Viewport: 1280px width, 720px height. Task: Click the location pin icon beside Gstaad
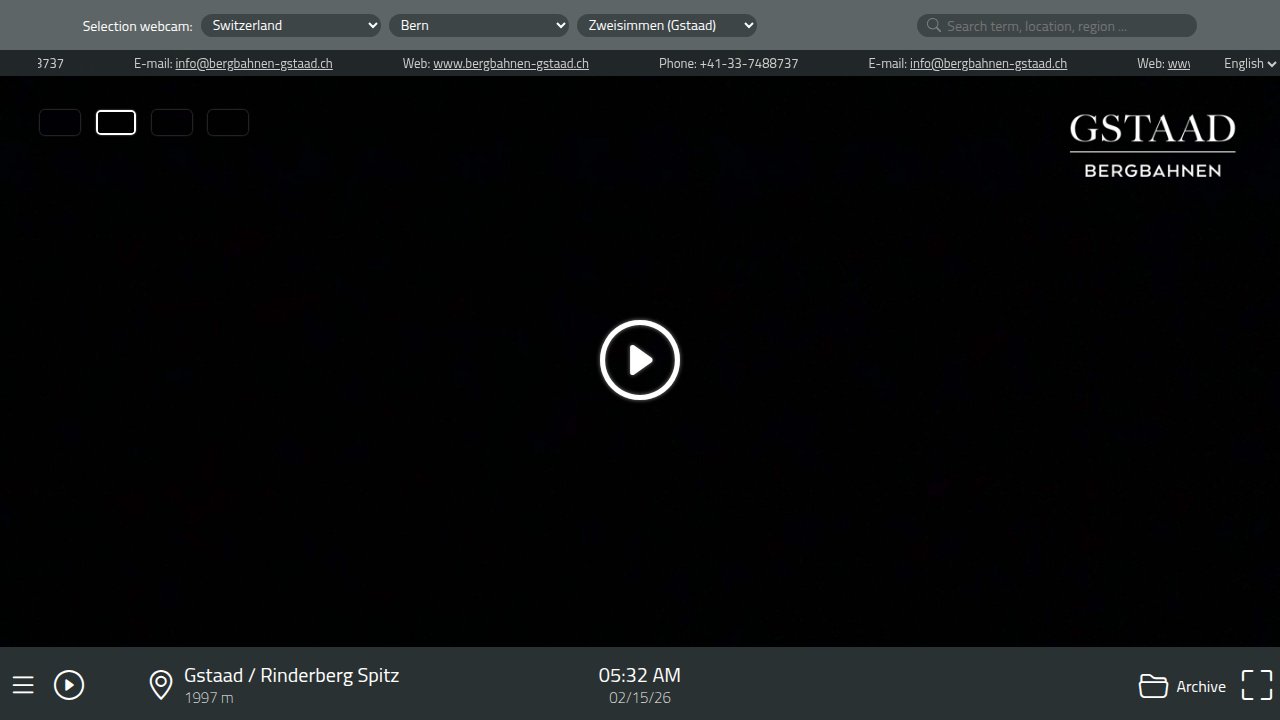[x=161, y=685]
